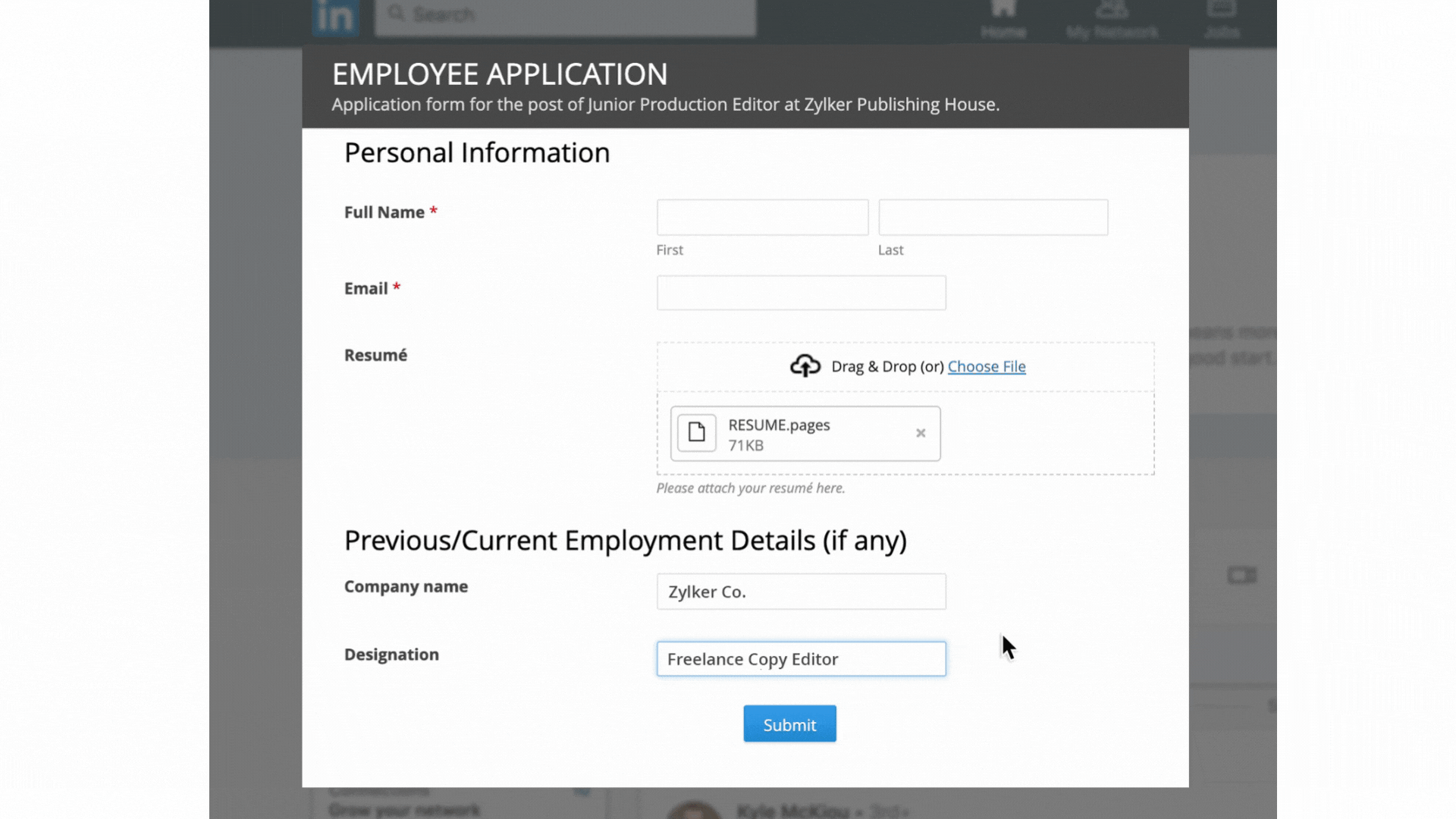1456x819 pixels.
Task: Select the Last name input field
Action: [993, 217]
